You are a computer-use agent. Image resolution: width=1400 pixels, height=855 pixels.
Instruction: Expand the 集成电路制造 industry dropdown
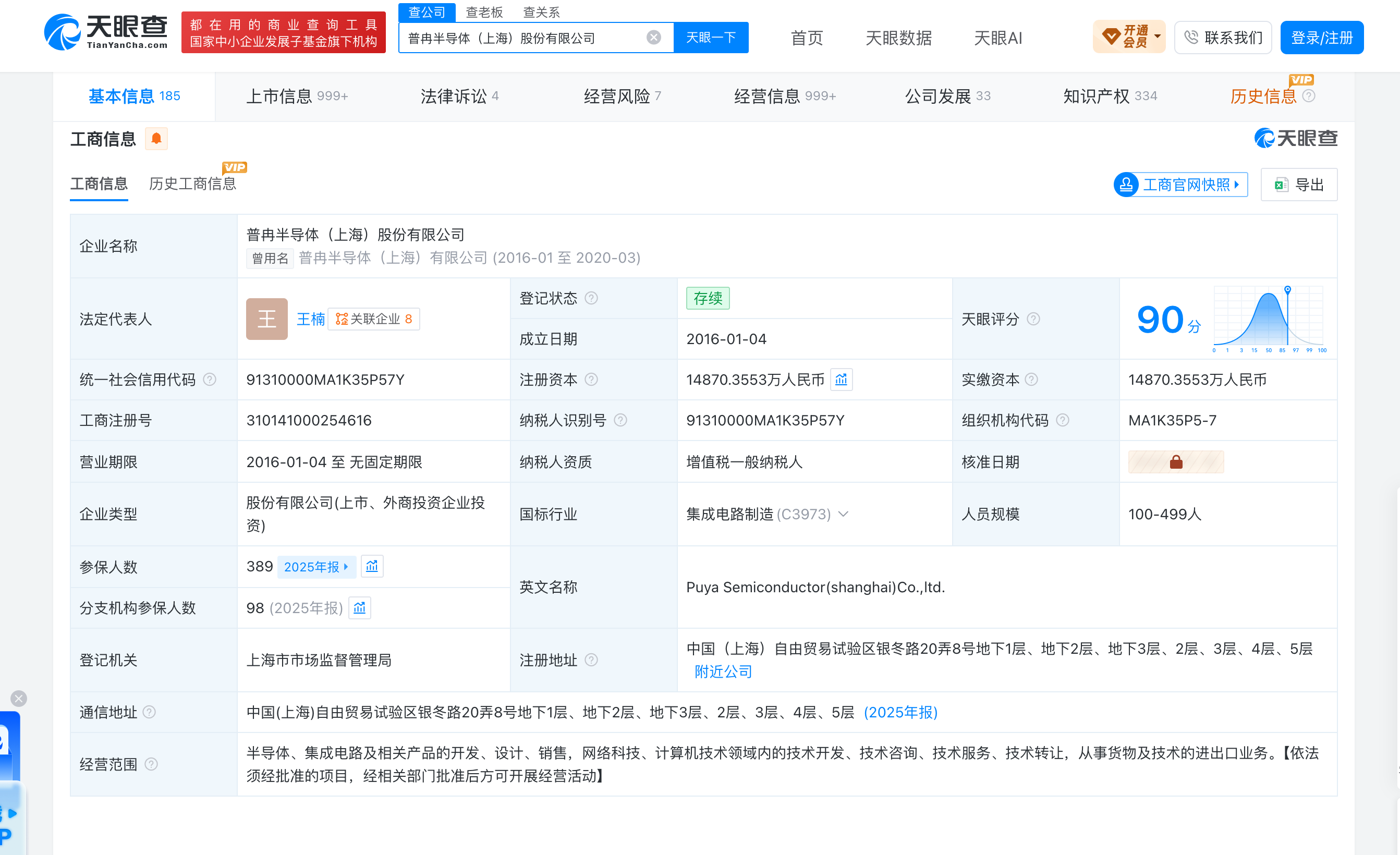[x=844, y=514]
